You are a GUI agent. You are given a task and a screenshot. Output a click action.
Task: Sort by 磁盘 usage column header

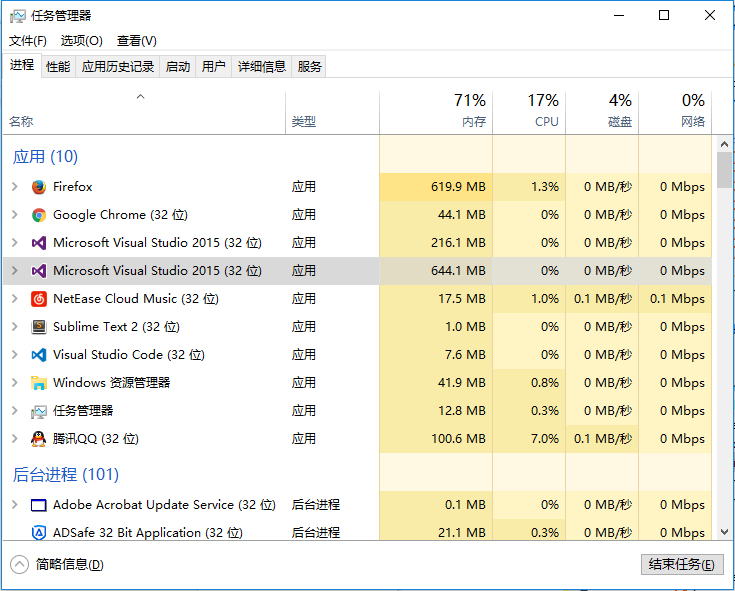pyautogui.click(x=602, y=112)
